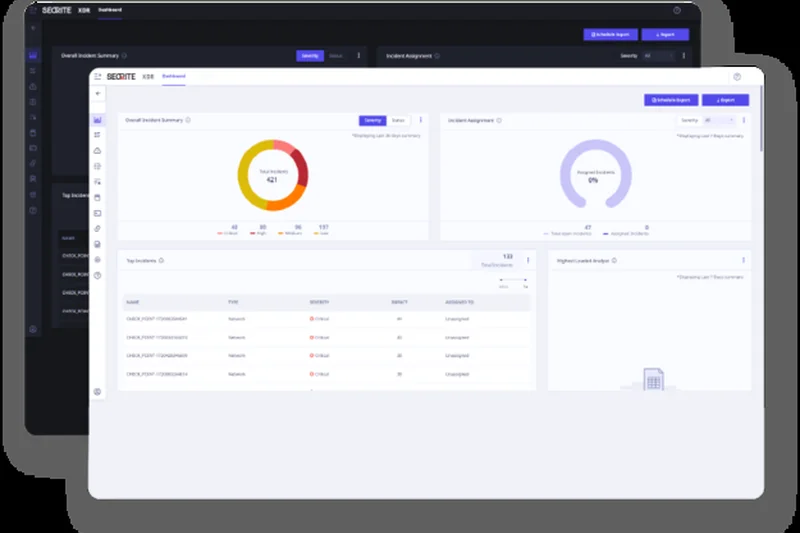
Task: Show info icon next to Highest Loaded Analyst
Action: point(614,261)
